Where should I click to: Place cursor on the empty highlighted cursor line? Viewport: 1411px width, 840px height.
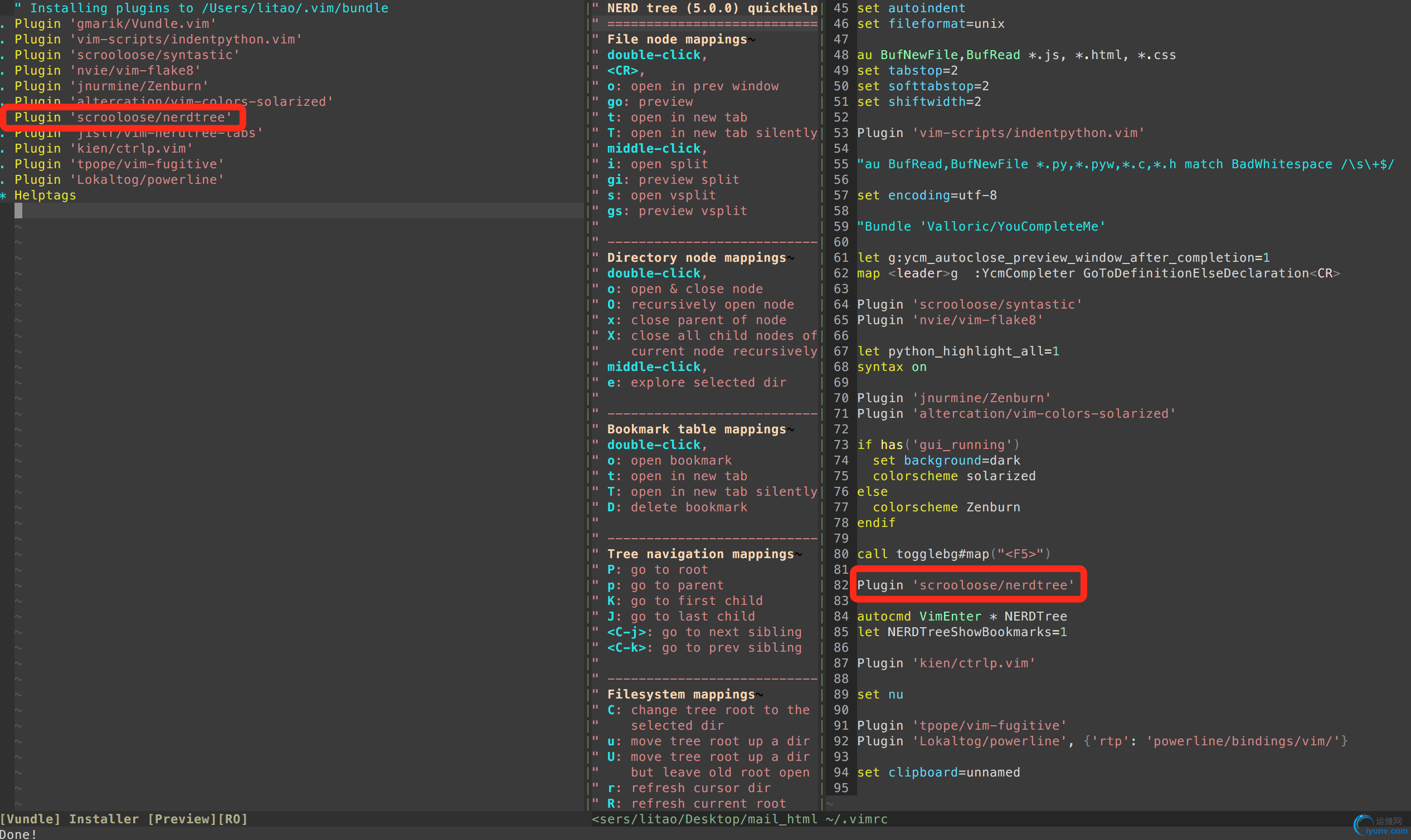299,211
